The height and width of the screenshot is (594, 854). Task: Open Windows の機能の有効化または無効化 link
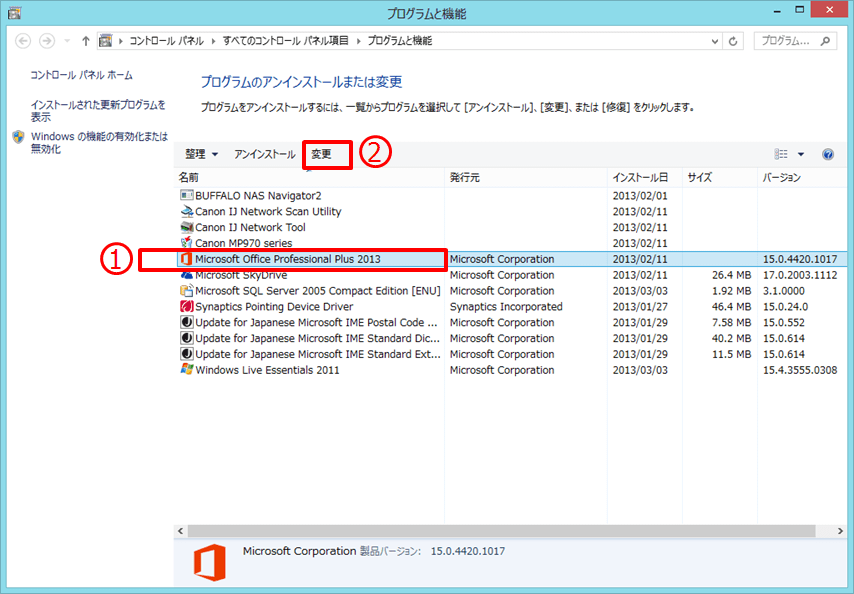click(x=99, y=143)
